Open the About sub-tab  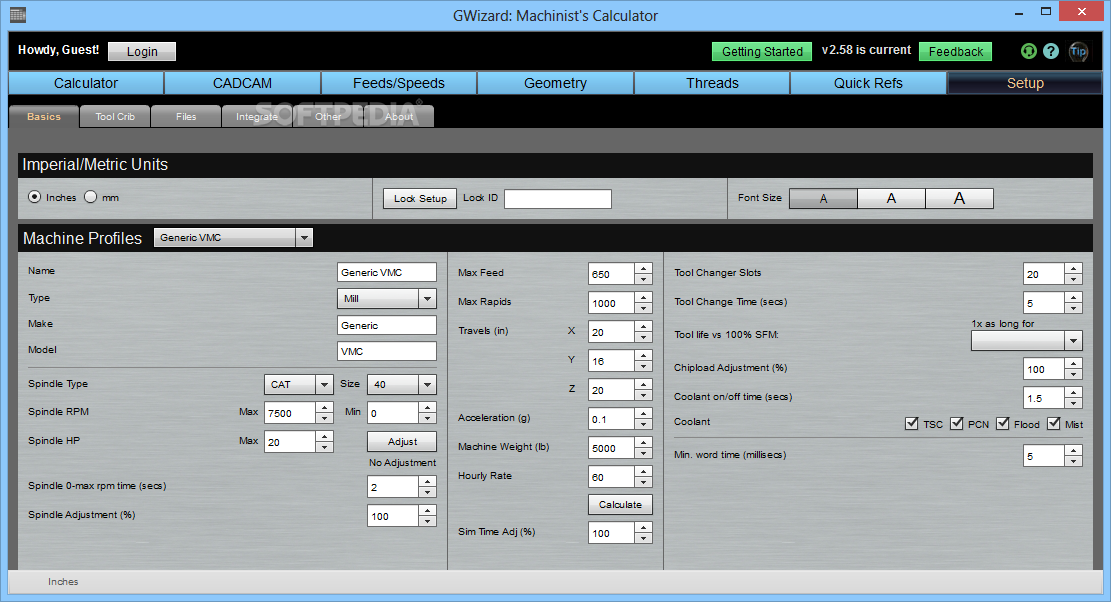pos(399,116)
